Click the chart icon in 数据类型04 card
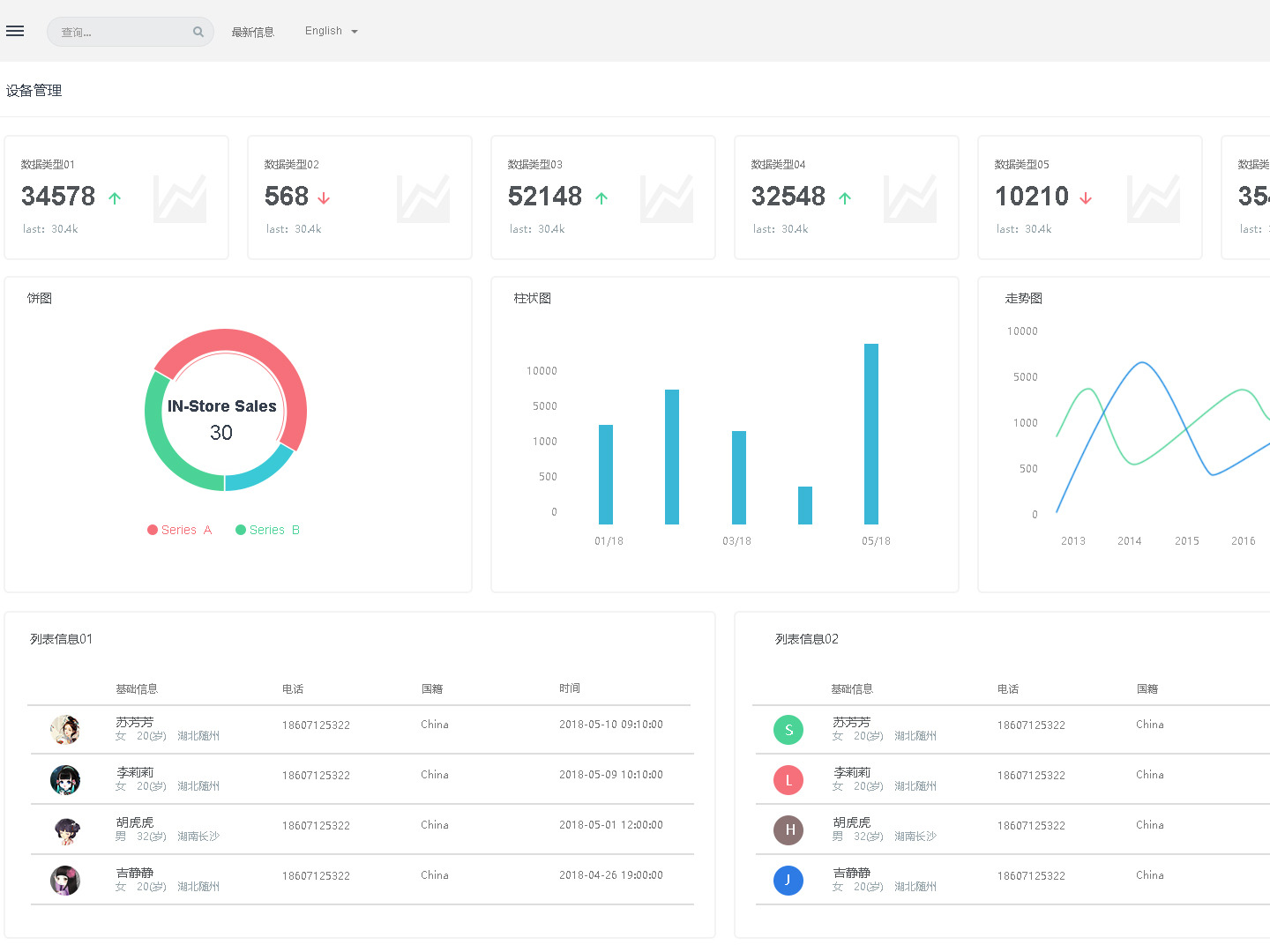 pos(910,198)
